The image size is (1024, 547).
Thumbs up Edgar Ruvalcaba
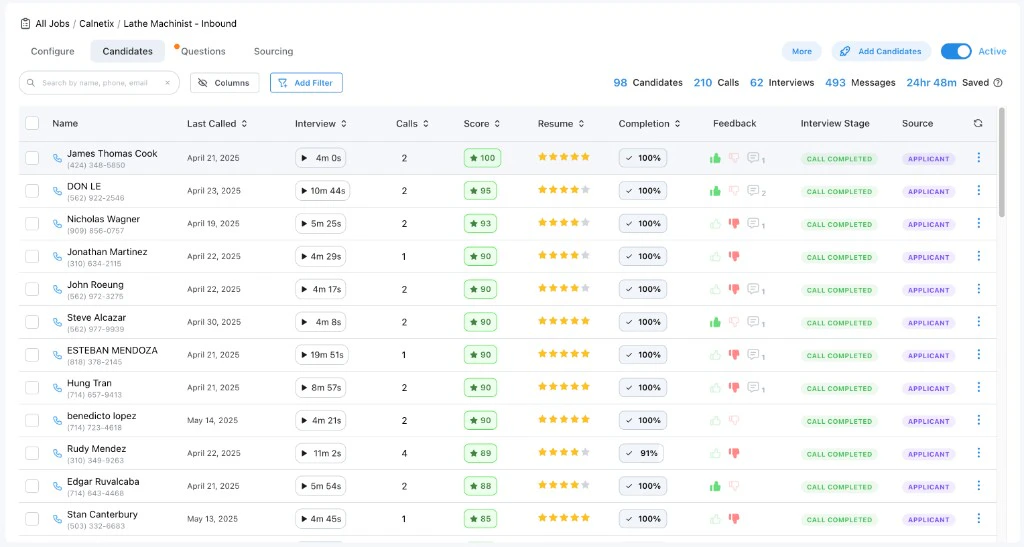[x=715, y=486]
